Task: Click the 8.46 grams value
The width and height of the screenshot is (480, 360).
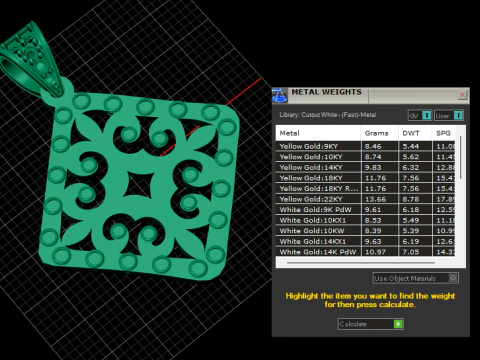Action: coord(373,146)
